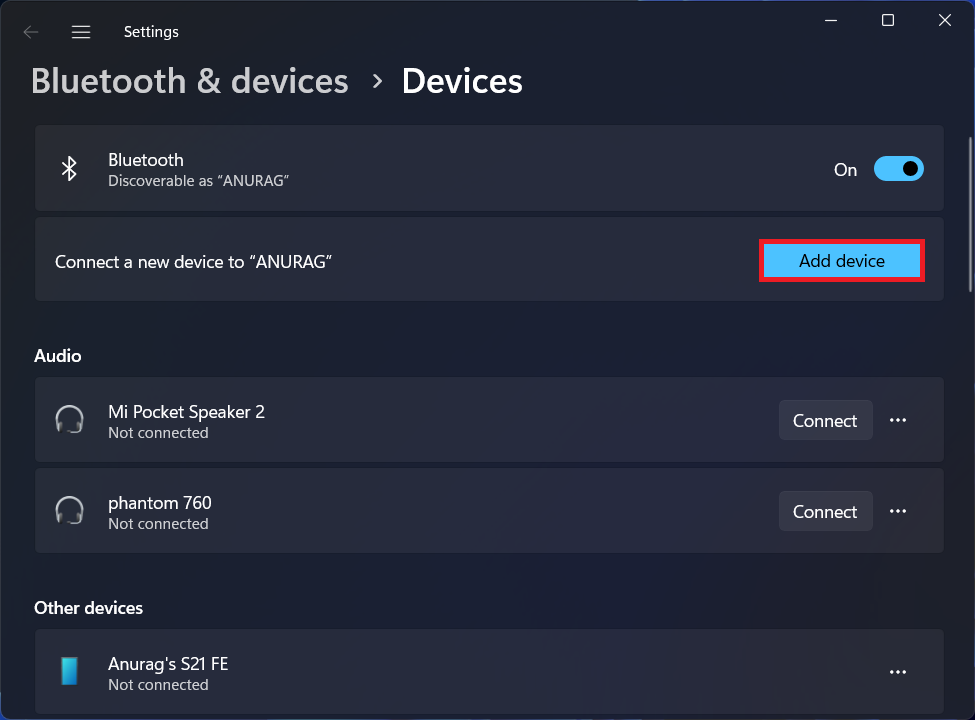The image size is (975, 720).
Task: Navigate to Bluetooth & devices breadcrumb
Action: (x=189, y=81)
